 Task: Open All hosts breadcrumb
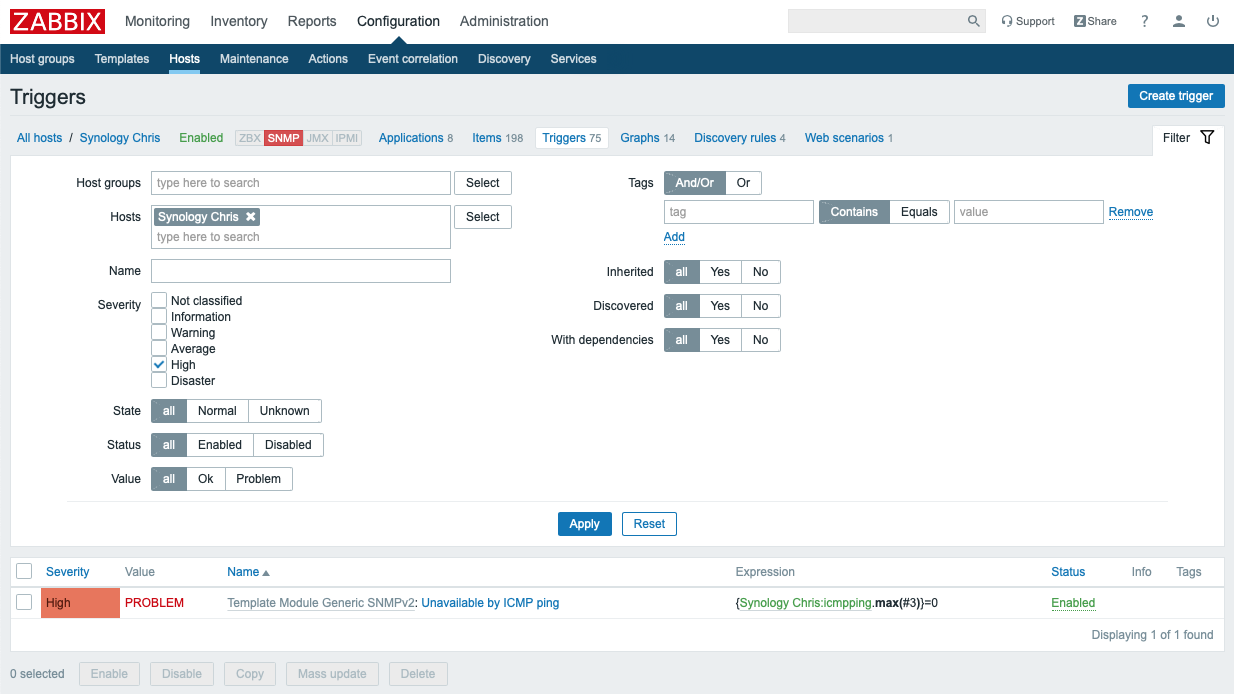coord(39,138)
